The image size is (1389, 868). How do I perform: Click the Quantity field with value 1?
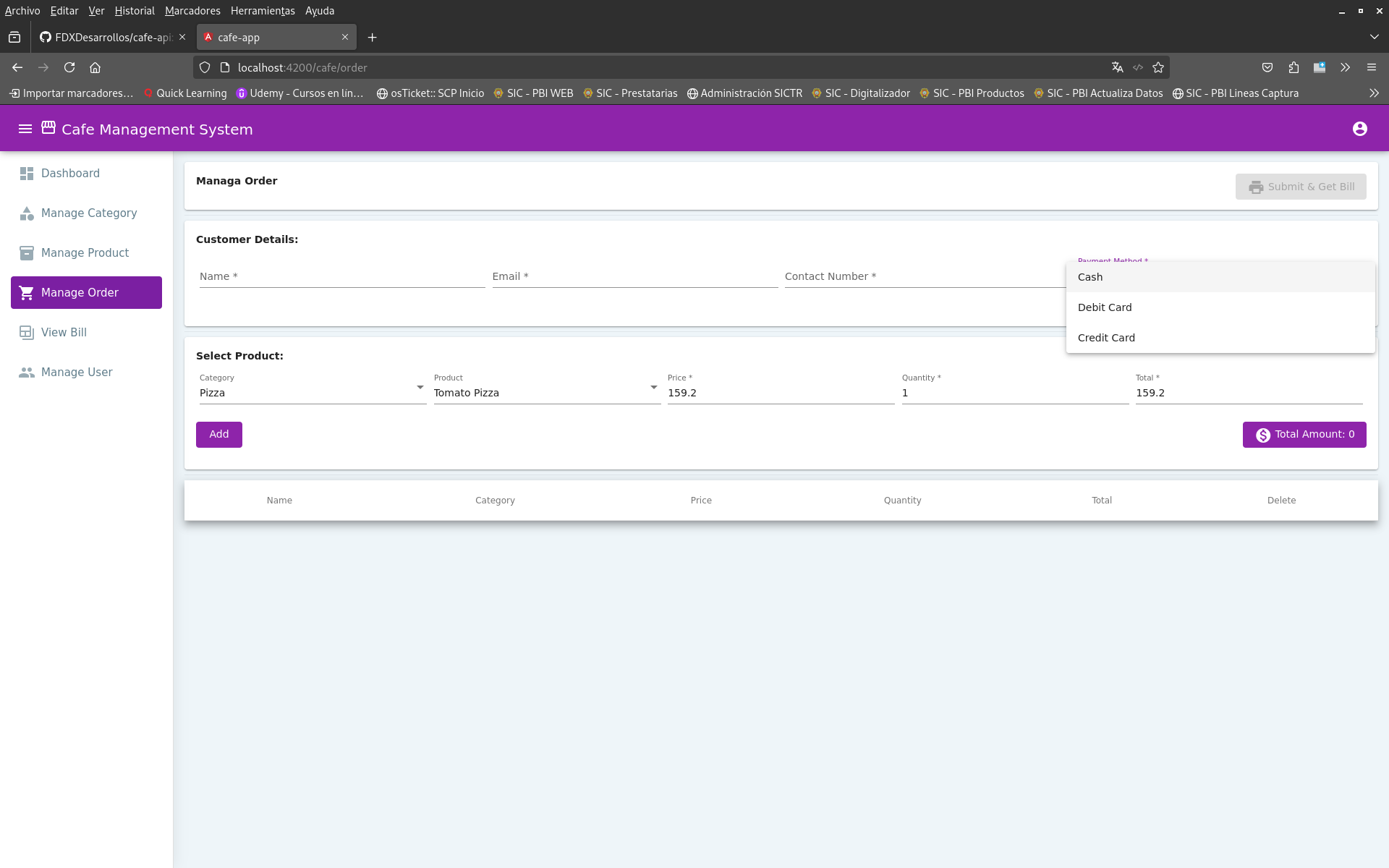click(x=1015, y=393)
